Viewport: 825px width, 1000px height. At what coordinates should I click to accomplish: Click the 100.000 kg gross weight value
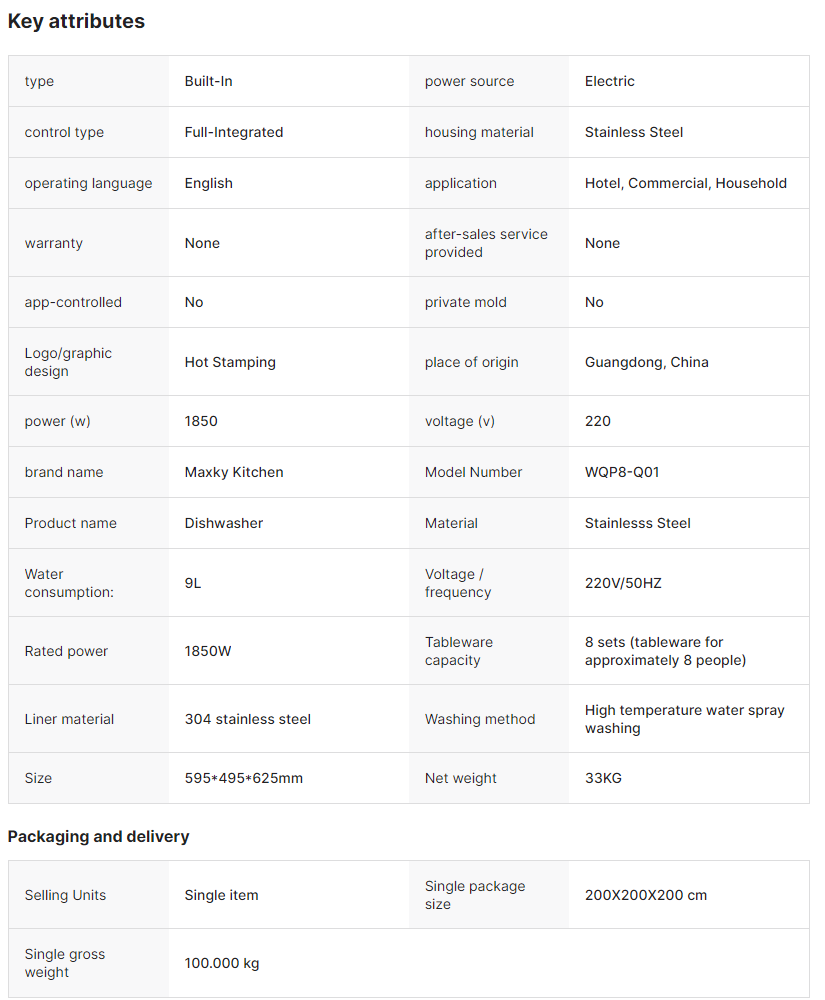(x=222, y=963)
